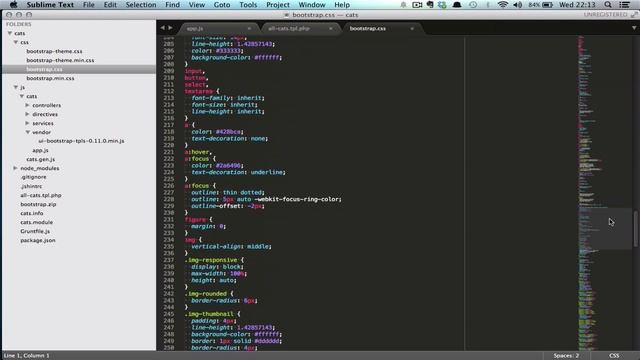Go to previous tab with left arrow
Viewport: 640px width, 360px height.
click(x=162, y=28)
